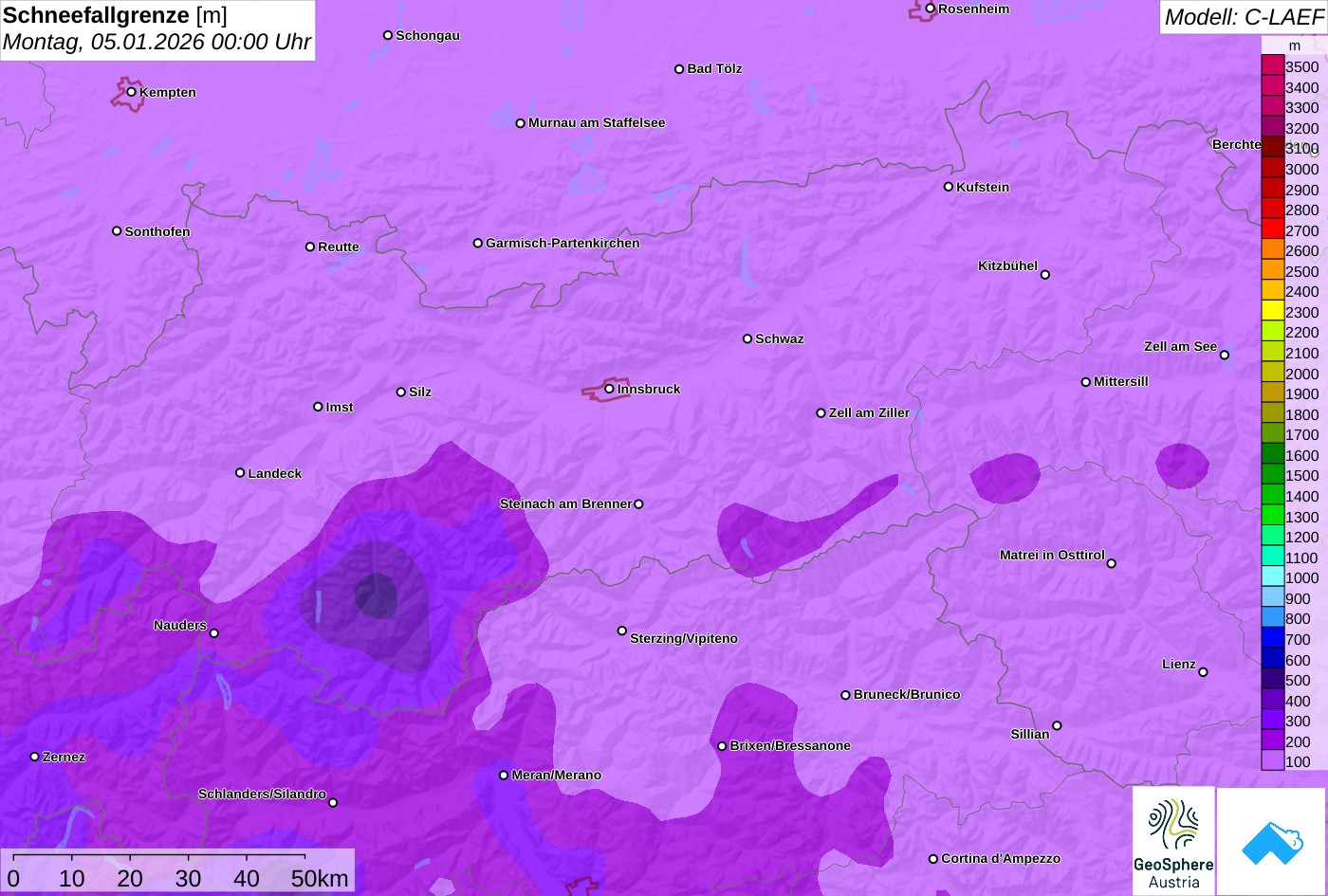The height and width of the screenshot is (896, 1328).
Task: Click the blue cloud weather app logo
Action: [x=1271, y=841]
